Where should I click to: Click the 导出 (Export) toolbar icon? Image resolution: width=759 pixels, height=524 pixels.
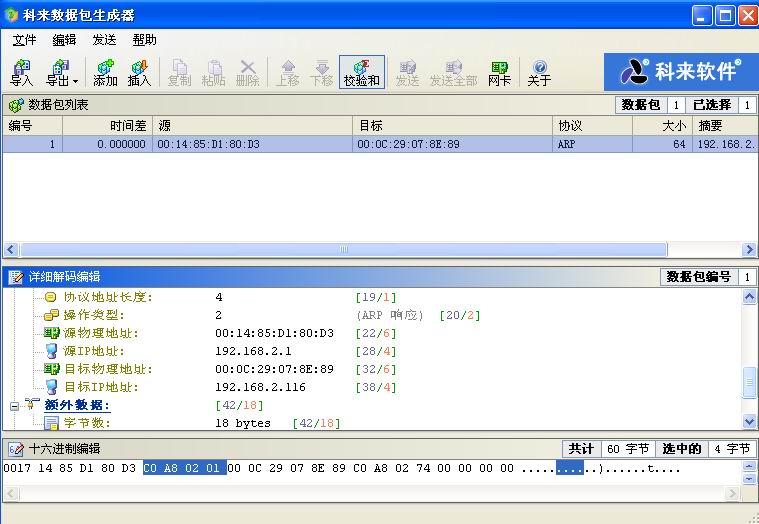58,73
